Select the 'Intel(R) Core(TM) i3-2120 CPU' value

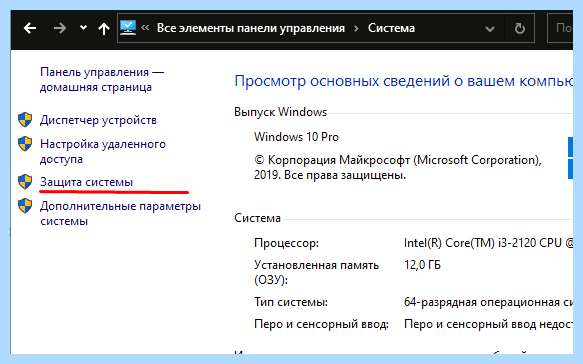click(x=483, y=243)
